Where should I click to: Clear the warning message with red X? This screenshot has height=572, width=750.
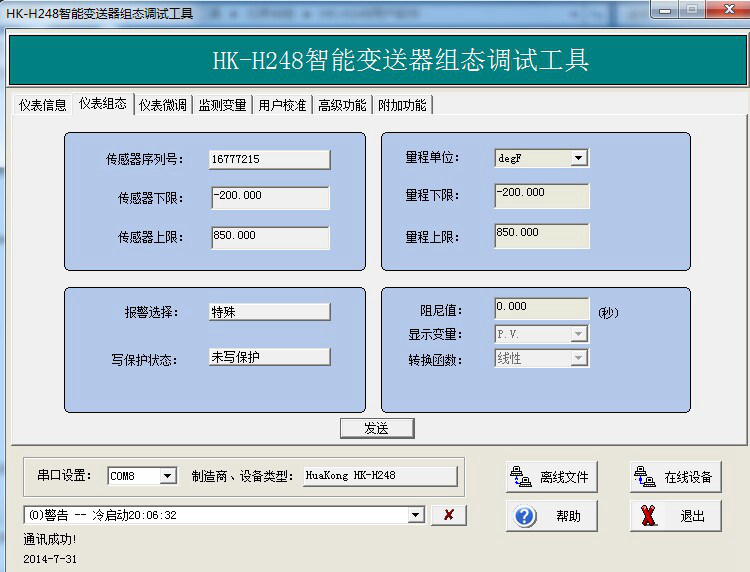pos(449,515)
